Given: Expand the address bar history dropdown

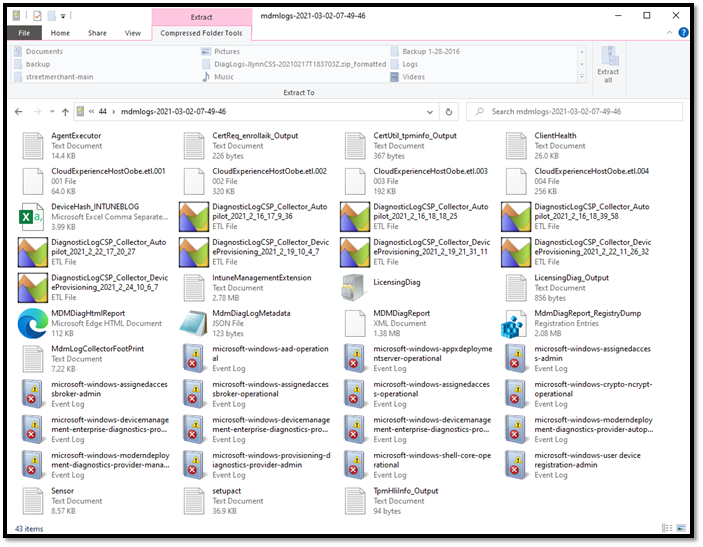Looking at the screenshot, I should pos(430,112).
